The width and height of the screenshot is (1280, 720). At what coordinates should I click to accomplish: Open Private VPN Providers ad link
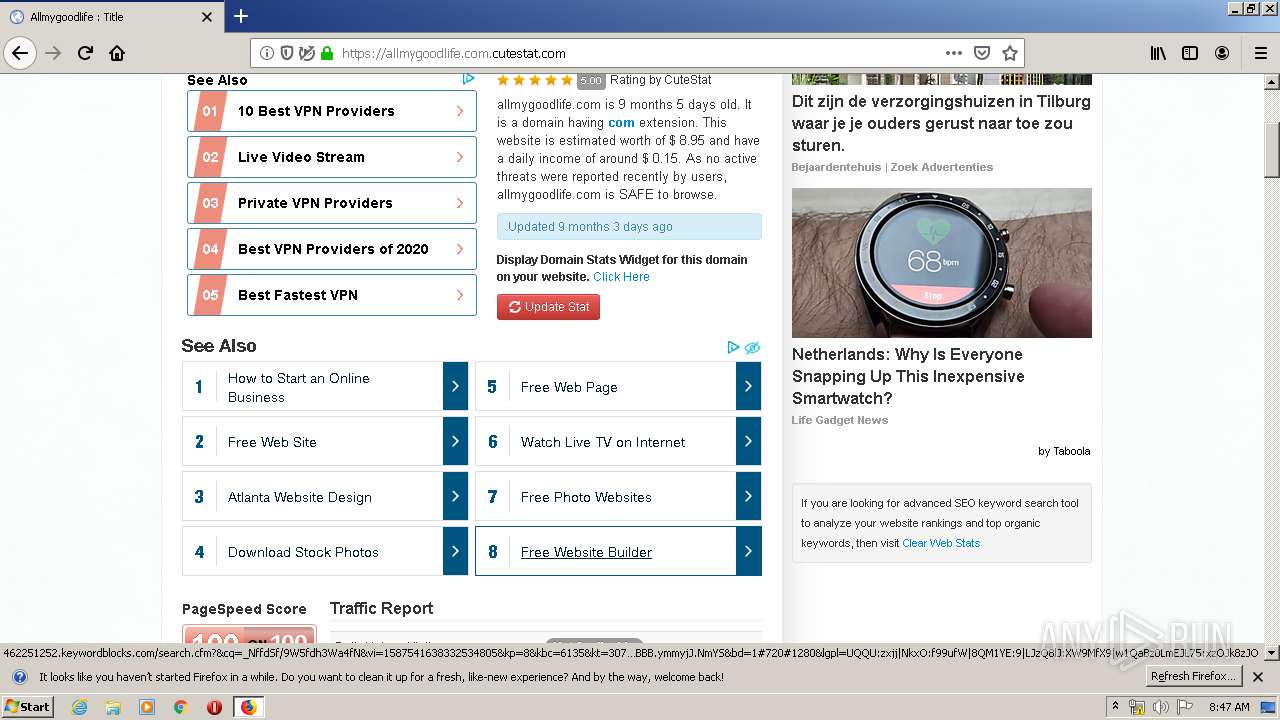(332, 203)
